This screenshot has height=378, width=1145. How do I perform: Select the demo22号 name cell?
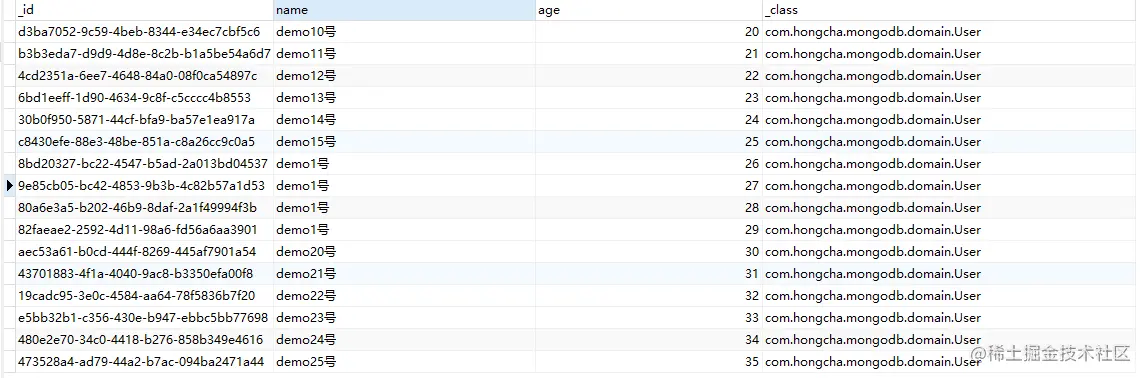405,296
